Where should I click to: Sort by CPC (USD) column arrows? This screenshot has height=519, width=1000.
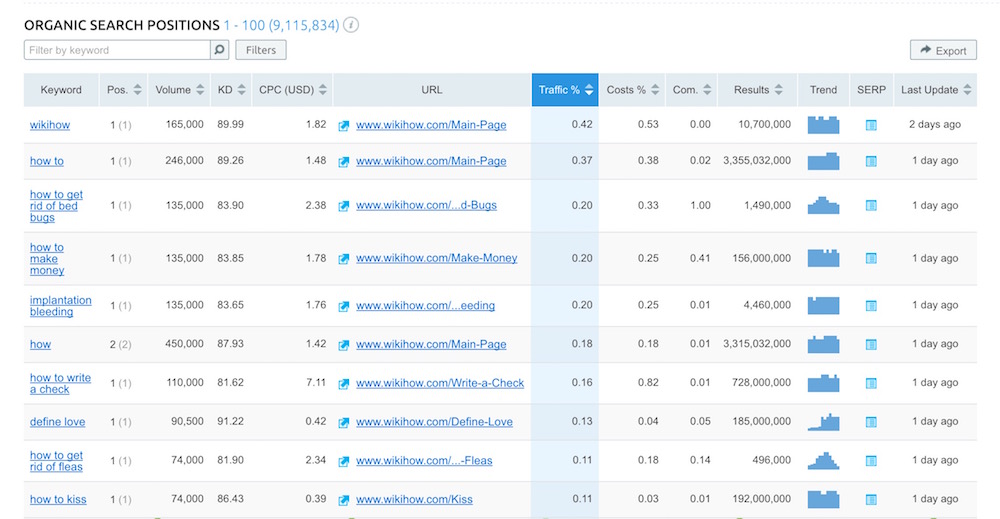323,90
